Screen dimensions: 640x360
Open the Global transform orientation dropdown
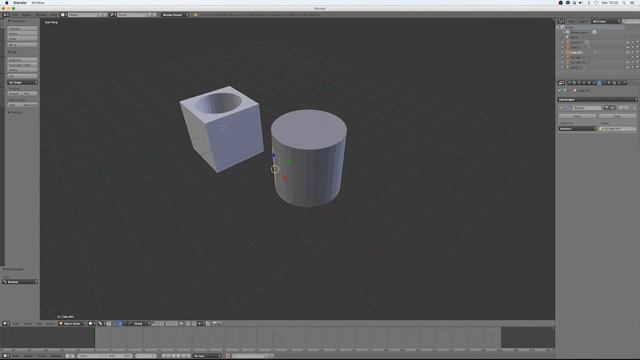coord(138,323)
